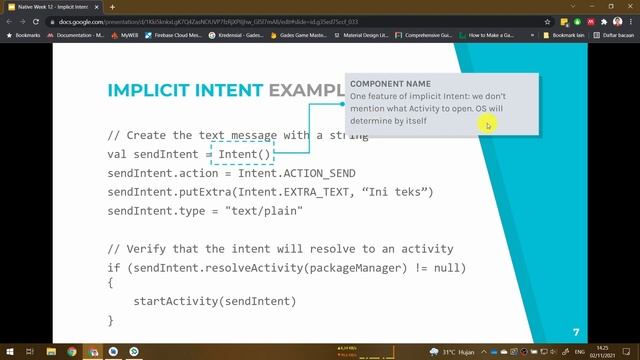
Task: Open the Daftar bacaan reading list
Action: [614, 36]
